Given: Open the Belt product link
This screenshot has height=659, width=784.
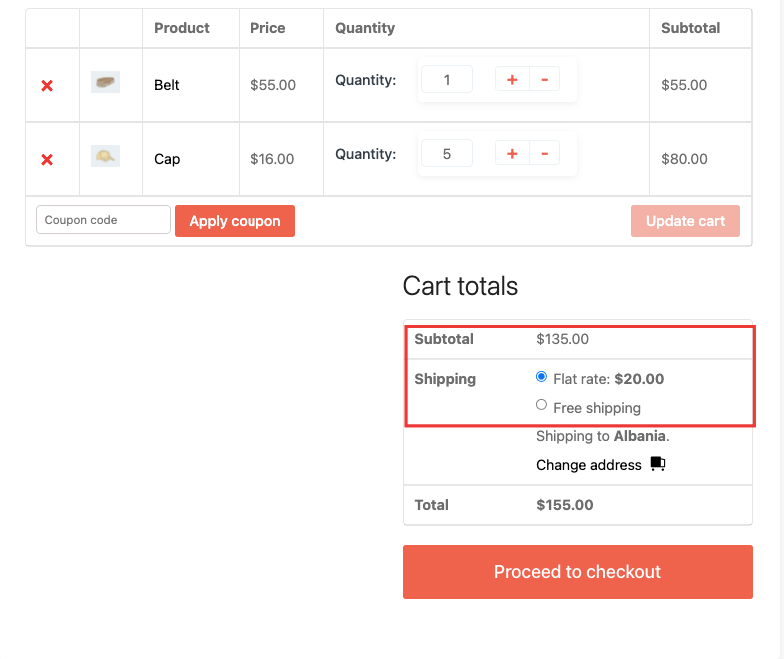Looking at the screenshot, I should coord(166,85).
